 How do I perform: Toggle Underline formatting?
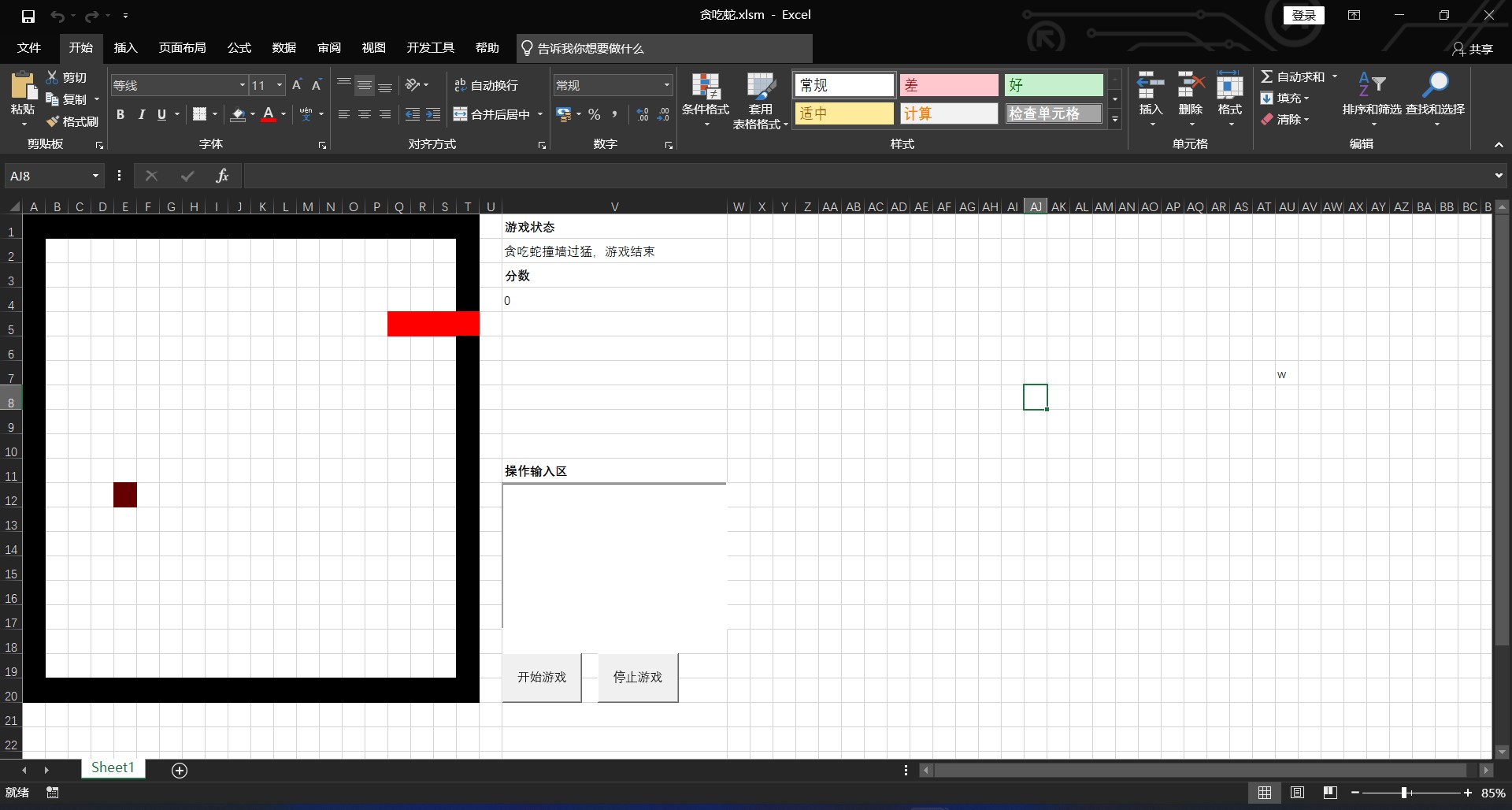[x=161, y=115]
